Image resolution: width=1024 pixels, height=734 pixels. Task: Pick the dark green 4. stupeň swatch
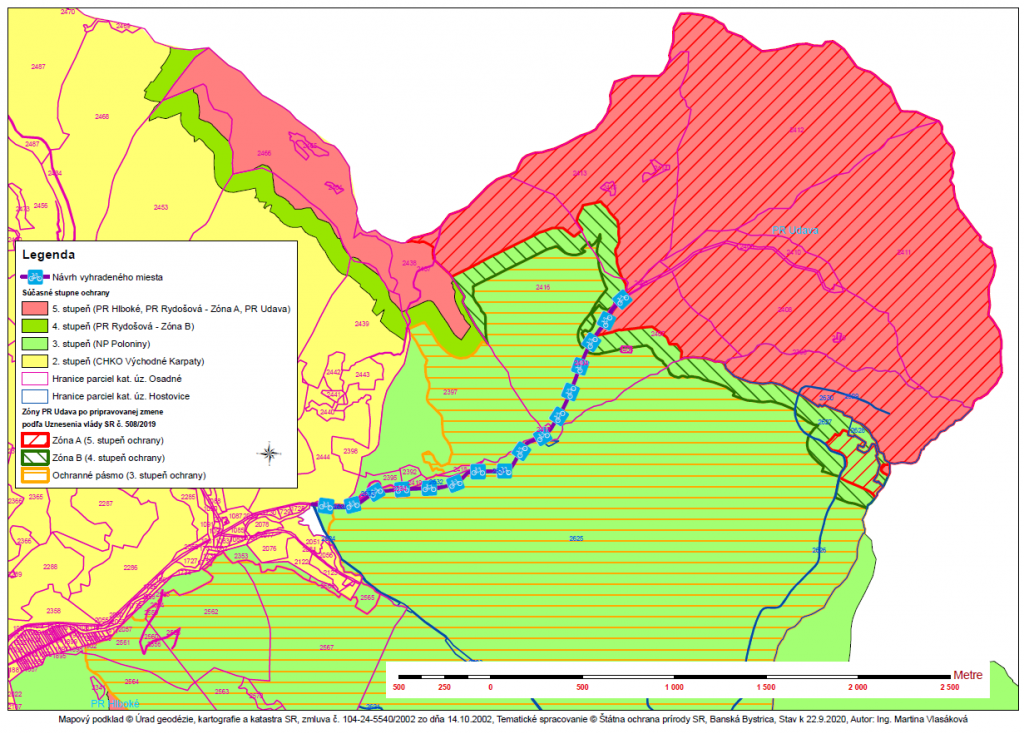click(x=34, y=327)
